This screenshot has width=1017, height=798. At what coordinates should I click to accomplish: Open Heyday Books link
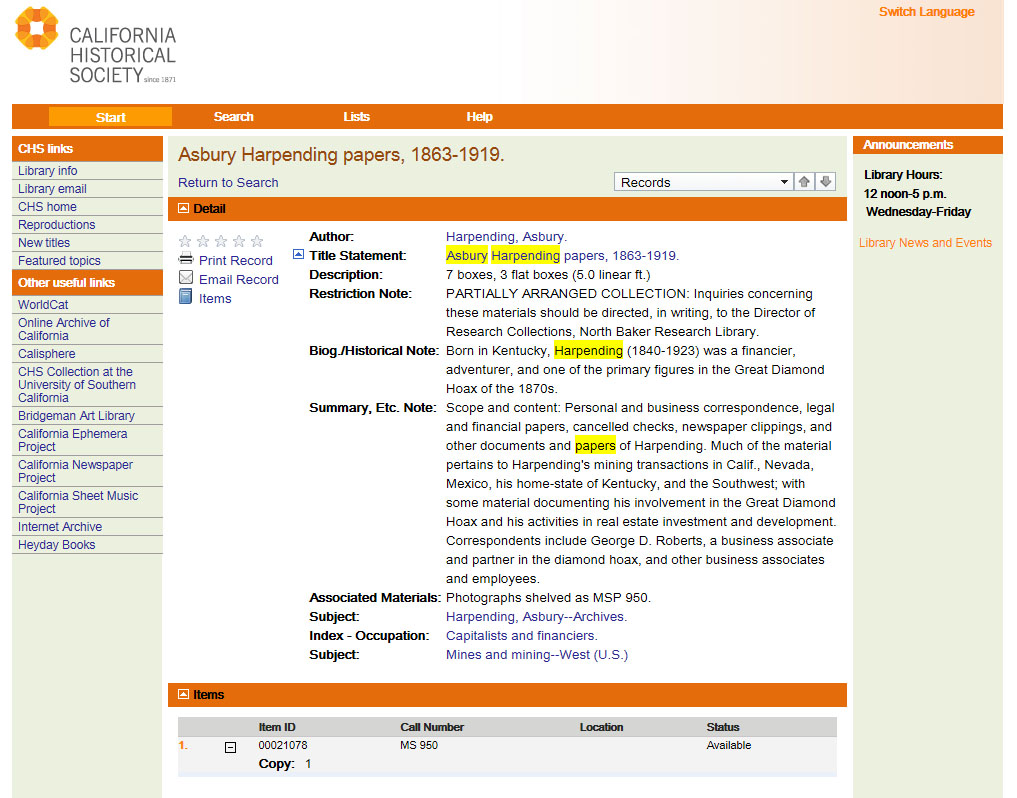coord(56,545)
